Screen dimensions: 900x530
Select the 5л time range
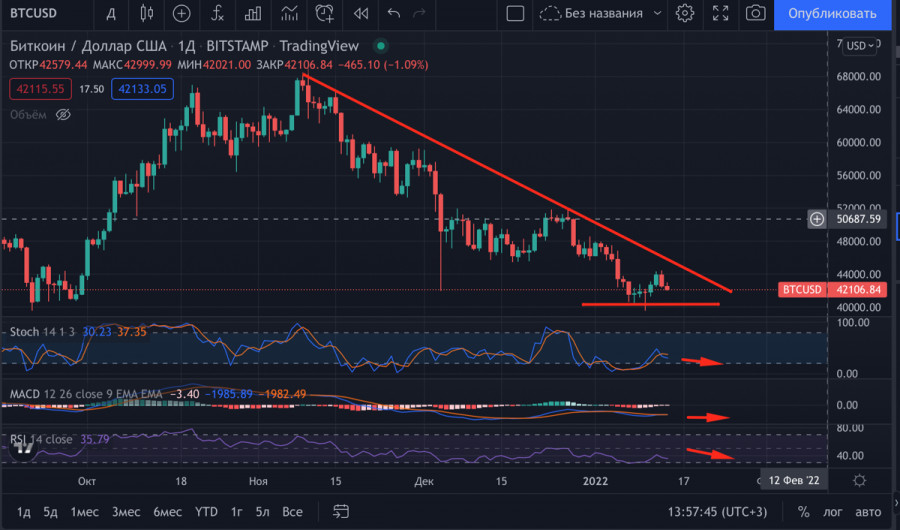point(262,512)
